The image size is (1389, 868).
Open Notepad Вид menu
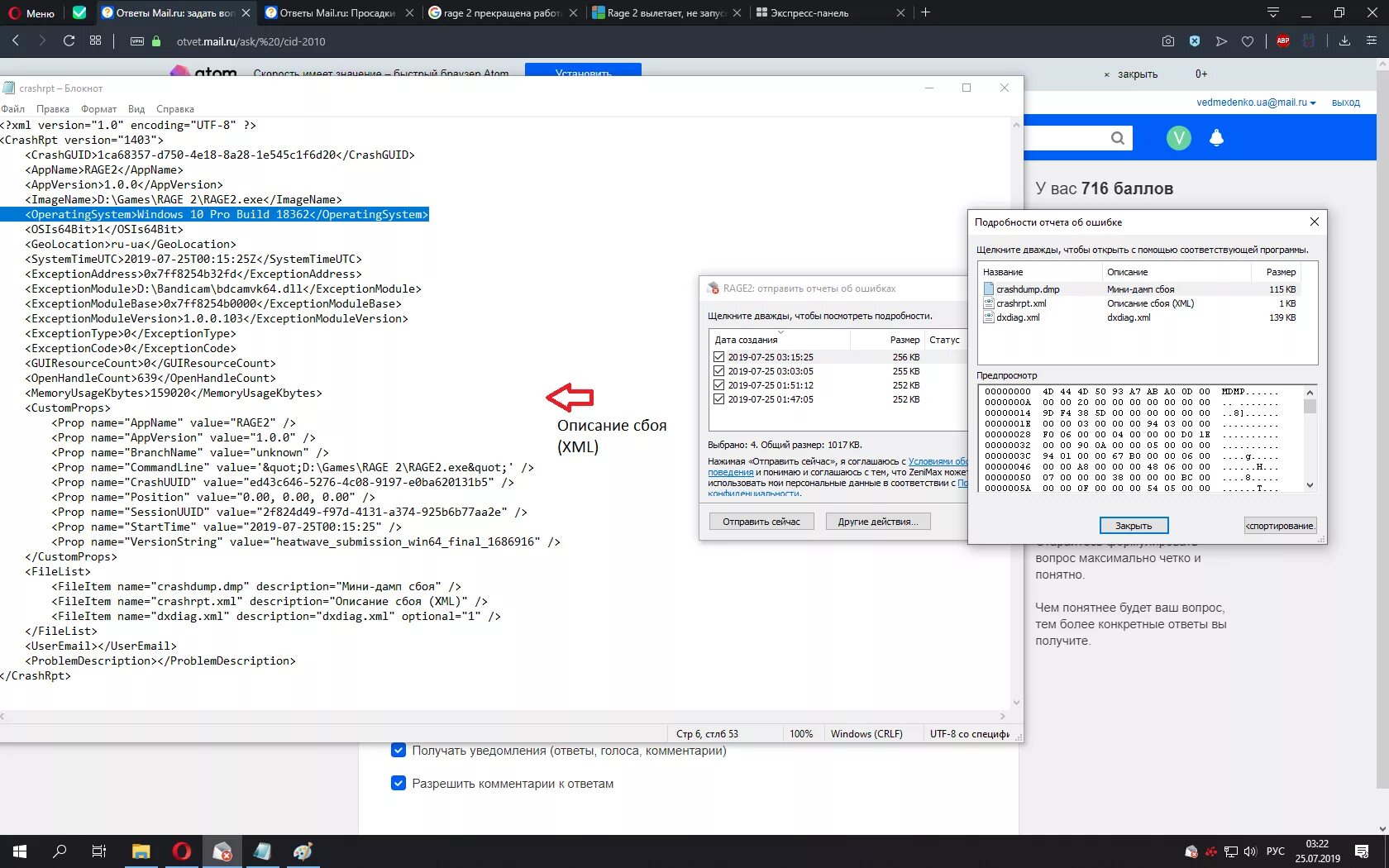136,109
